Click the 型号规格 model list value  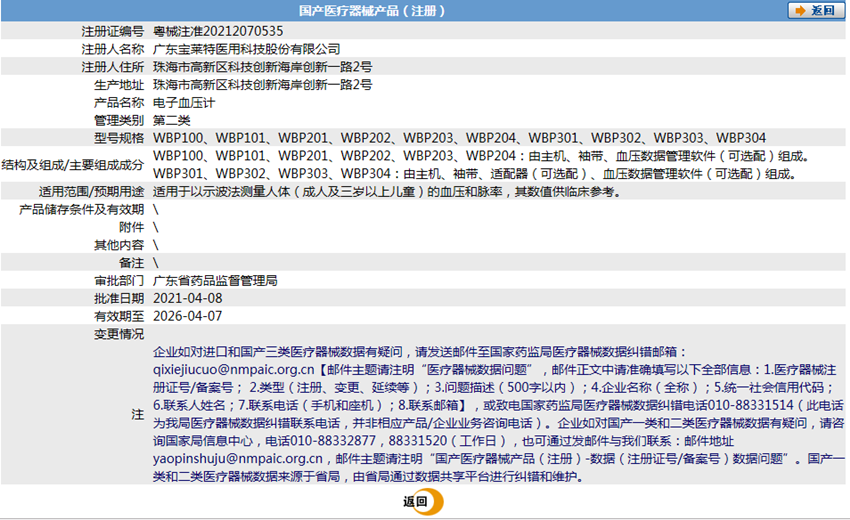459,138
